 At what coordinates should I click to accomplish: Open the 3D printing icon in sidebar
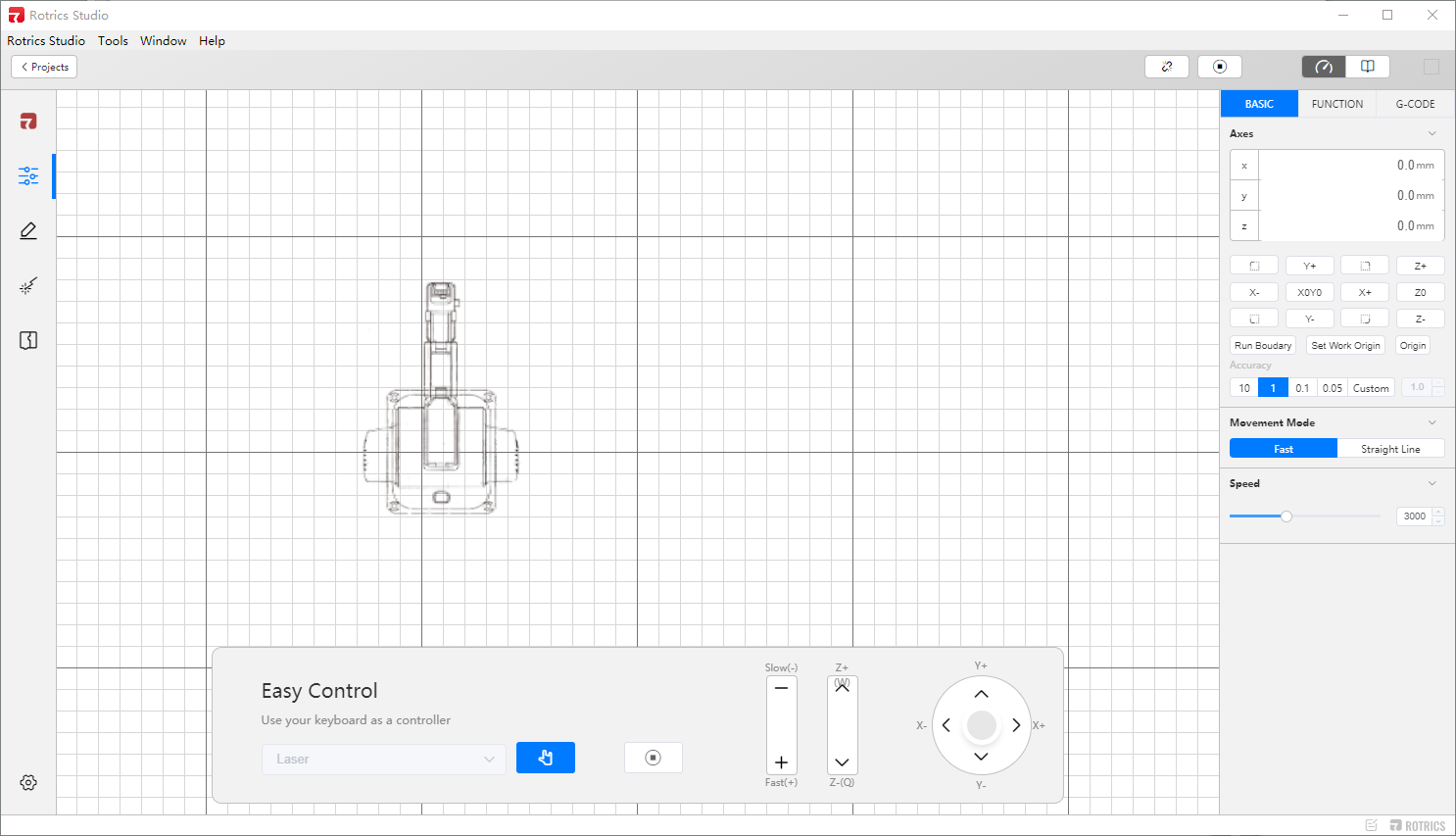[x=28, y=340]
